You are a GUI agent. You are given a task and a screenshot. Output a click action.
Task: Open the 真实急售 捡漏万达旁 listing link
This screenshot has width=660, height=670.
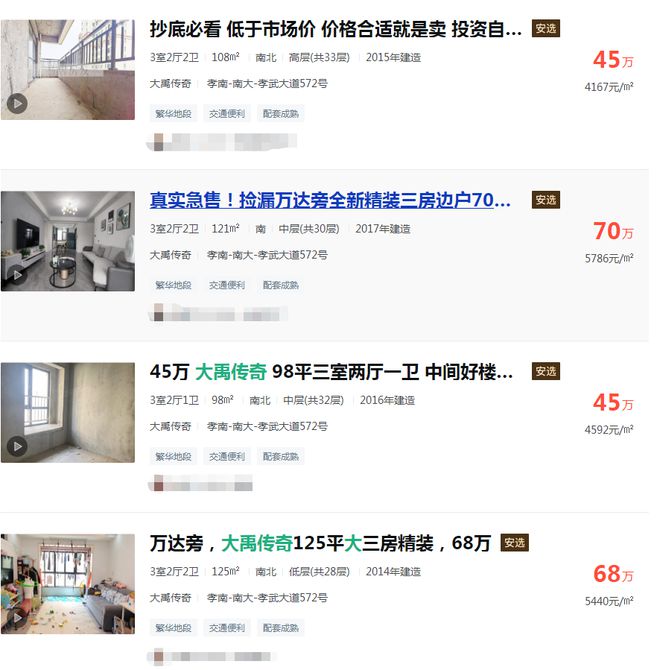[x=330, y=200]
